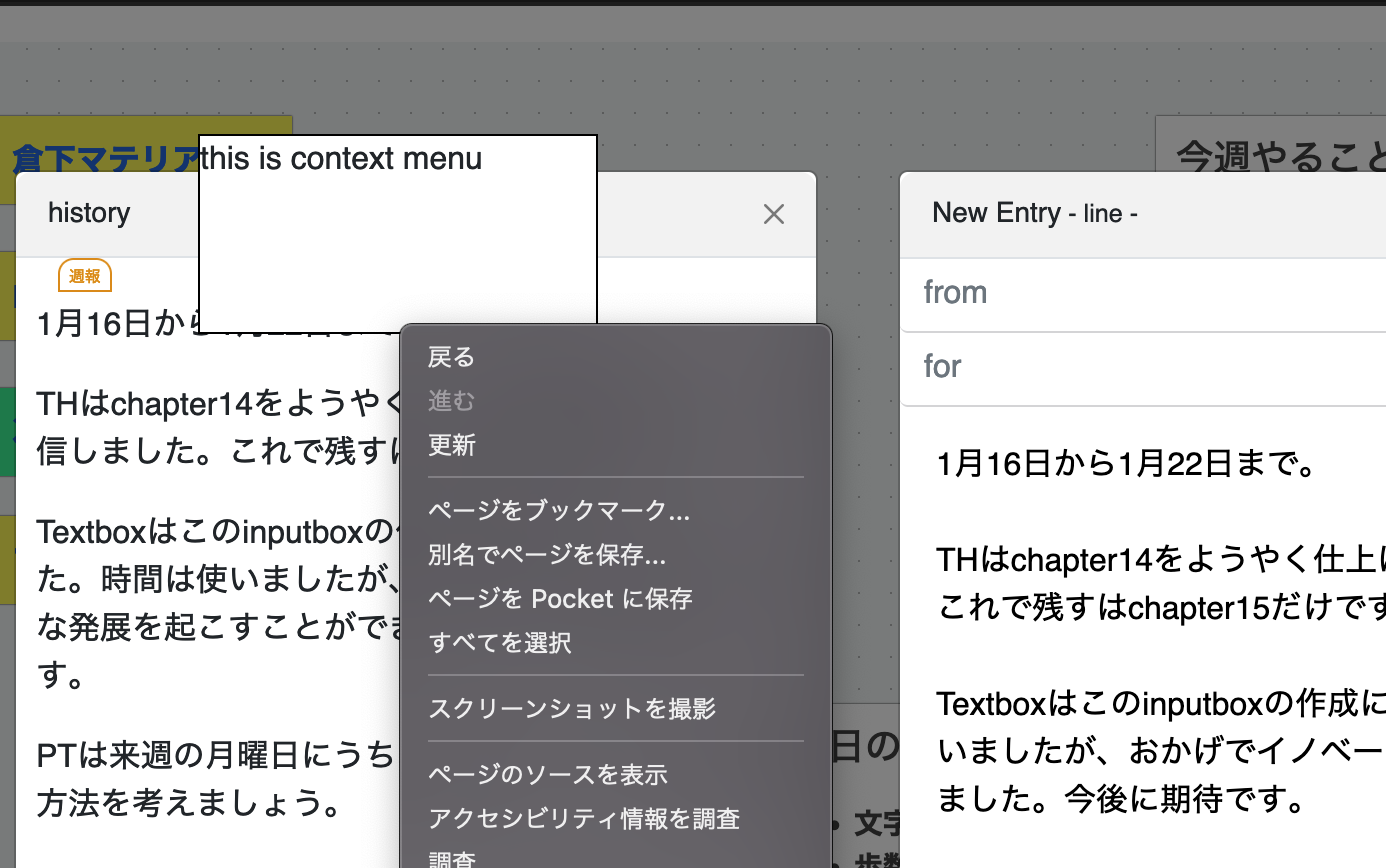
Task: Open ページのソースを表示 from the context menu
Action: 616,775
